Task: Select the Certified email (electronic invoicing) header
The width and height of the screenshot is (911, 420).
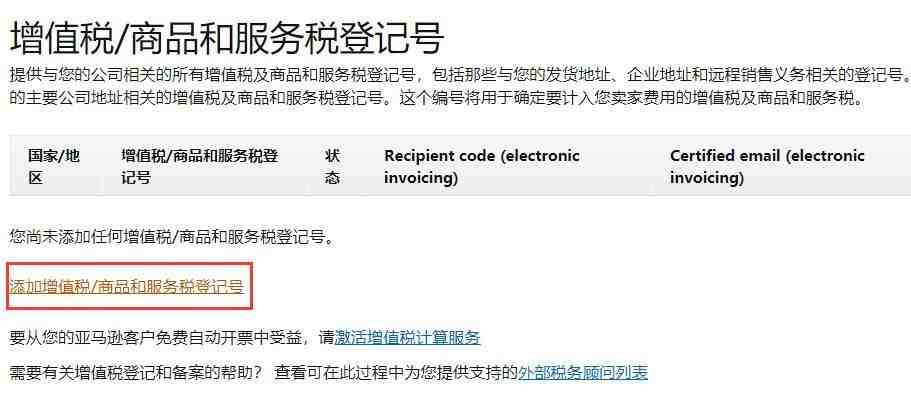Action: [767, 167]
